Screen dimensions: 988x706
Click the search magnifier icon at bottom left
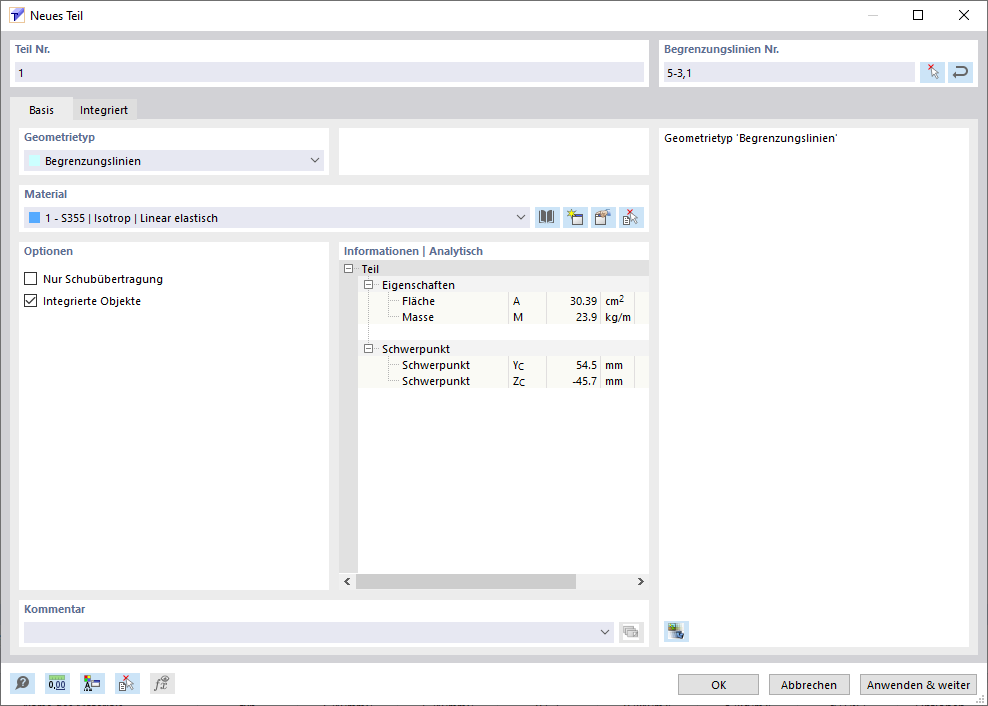pos(22,683)
